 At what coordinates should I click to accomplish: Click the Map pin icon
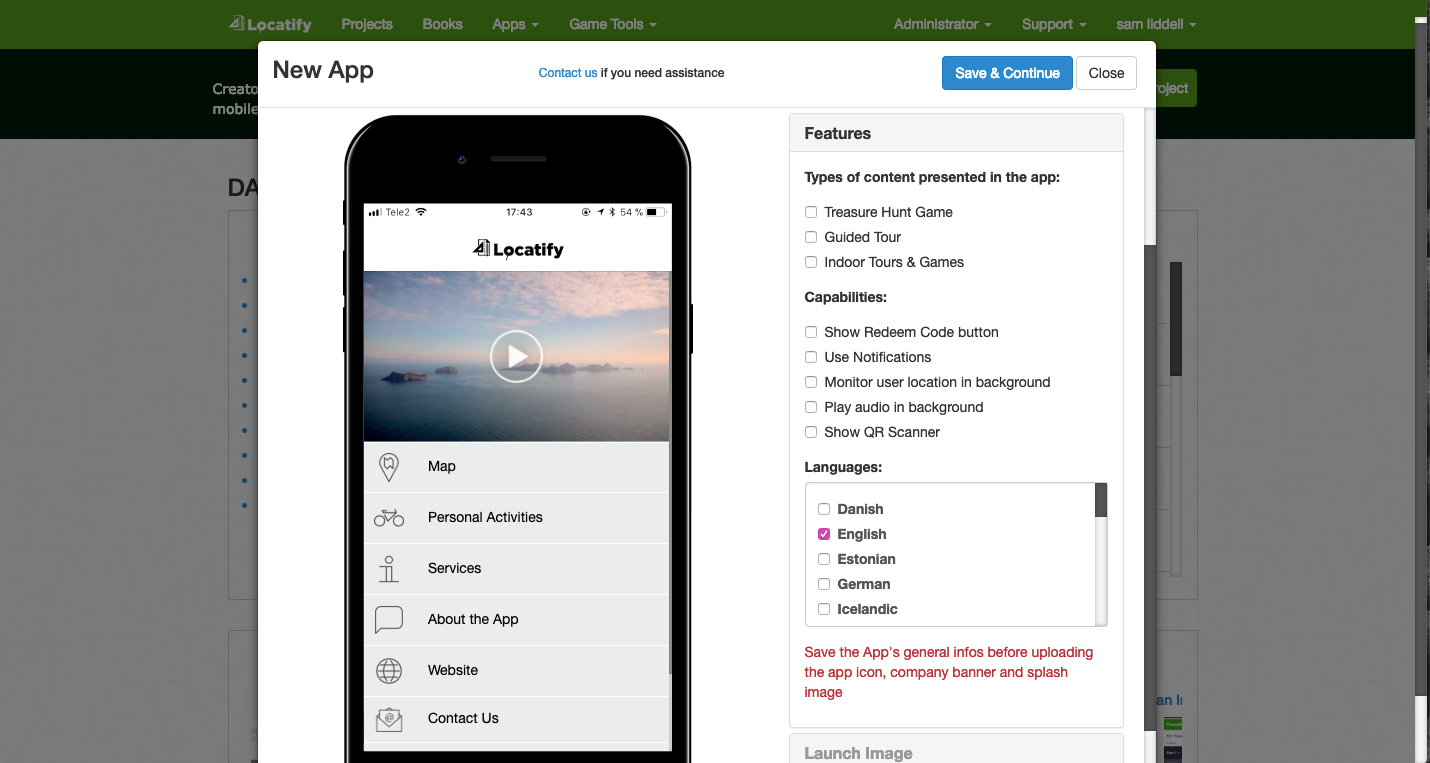pos(389,467)
